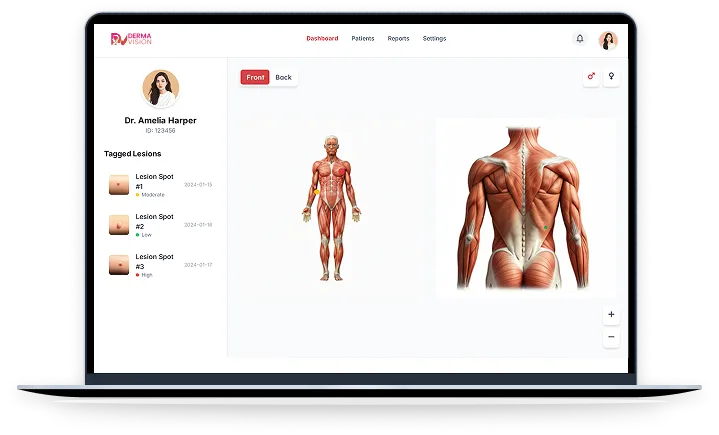Click the enlarged back anatomy image
This screenshot has height=435, width=719.
[523, 208]
